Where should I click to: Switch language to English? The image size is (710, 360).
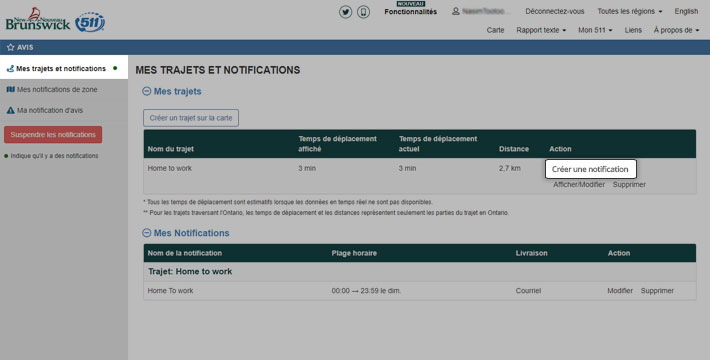686,11
